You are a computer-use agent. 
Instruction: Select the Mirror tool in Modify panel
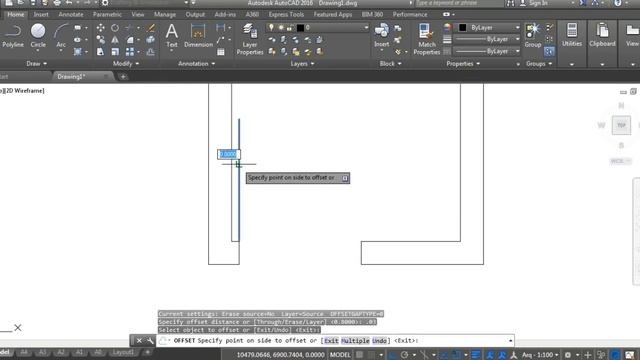(x=115, y=40)
